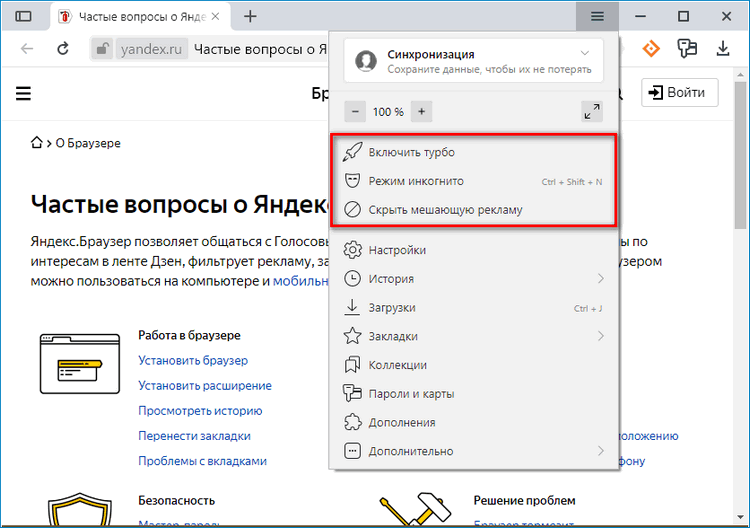The height and width of the screenshot is (528, 750).
Task: Click the orange diamond extension icon
Action: coord(651,48)
